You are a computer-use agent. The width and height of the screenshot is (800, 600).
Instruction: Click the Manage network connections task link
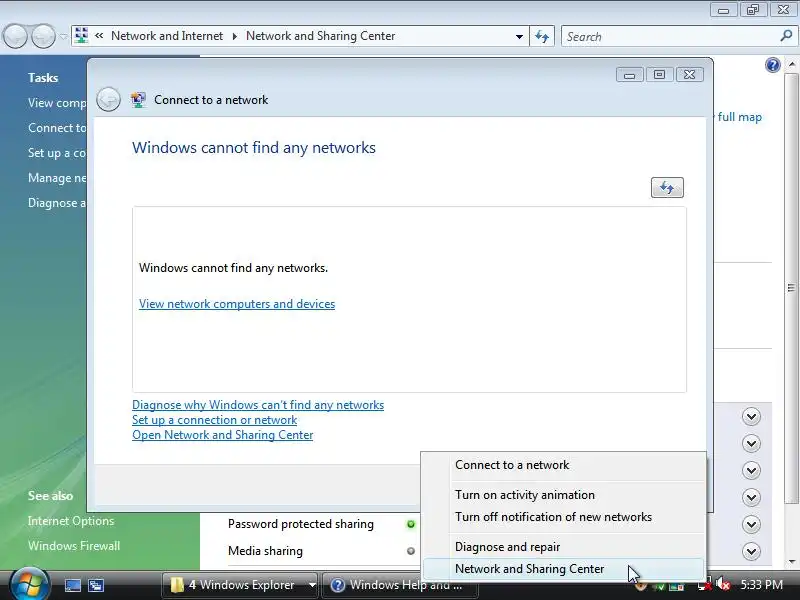(x=57, y=178)
